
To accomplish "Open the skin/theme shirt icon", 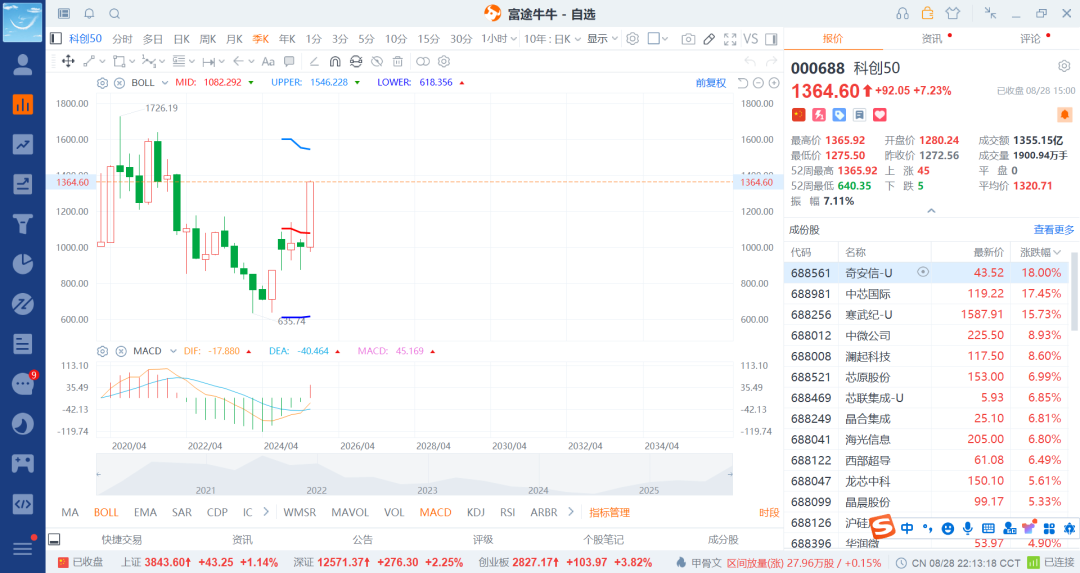I will 953,14.
